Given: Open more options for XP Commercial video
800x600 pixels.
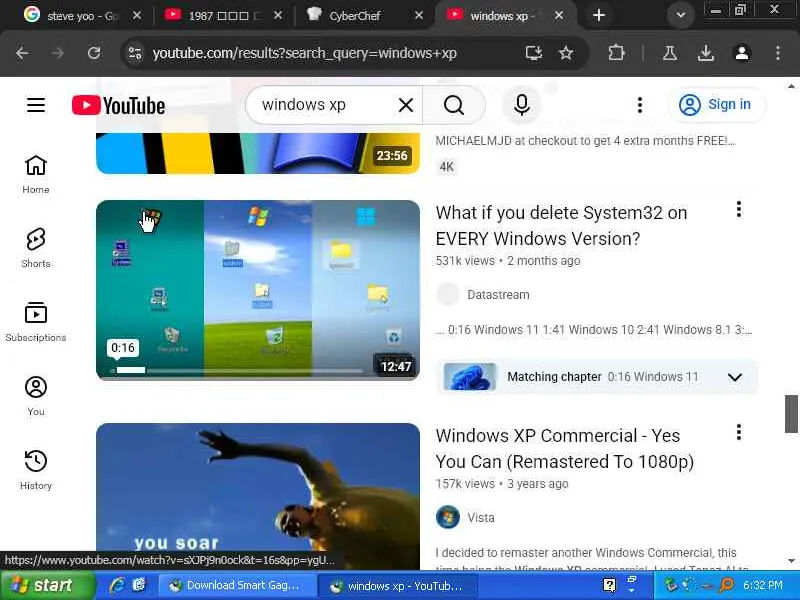Looking at the screenshot, I should [x=738, y=432].
